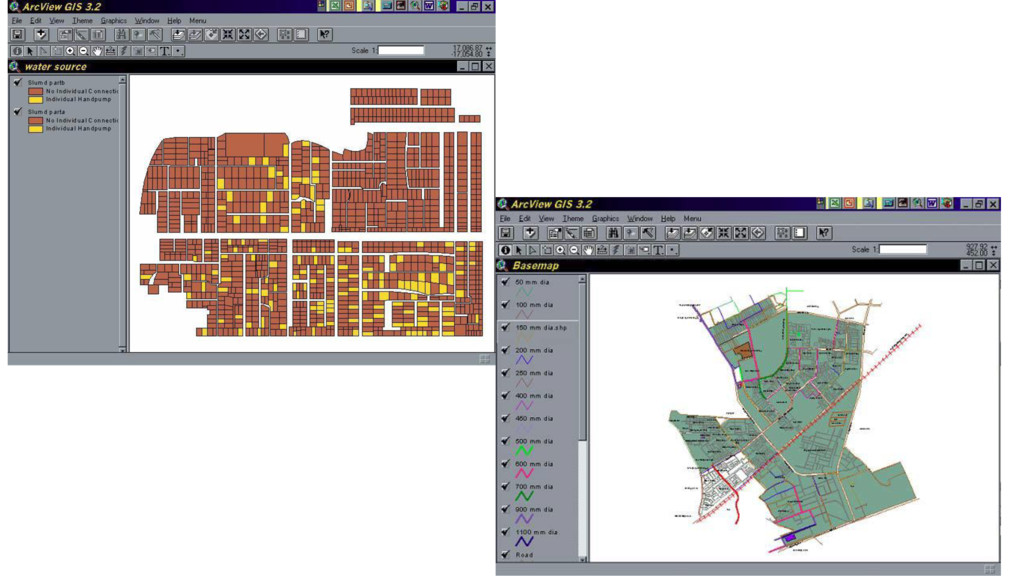Screen dimensions: 1024x576
Task: Click Add Theme icon in Basemap window
Action: point(530,233)
